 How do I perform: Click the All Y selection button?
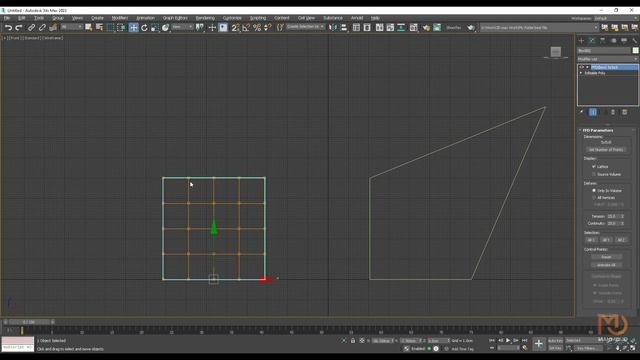[x=606, y=240]
